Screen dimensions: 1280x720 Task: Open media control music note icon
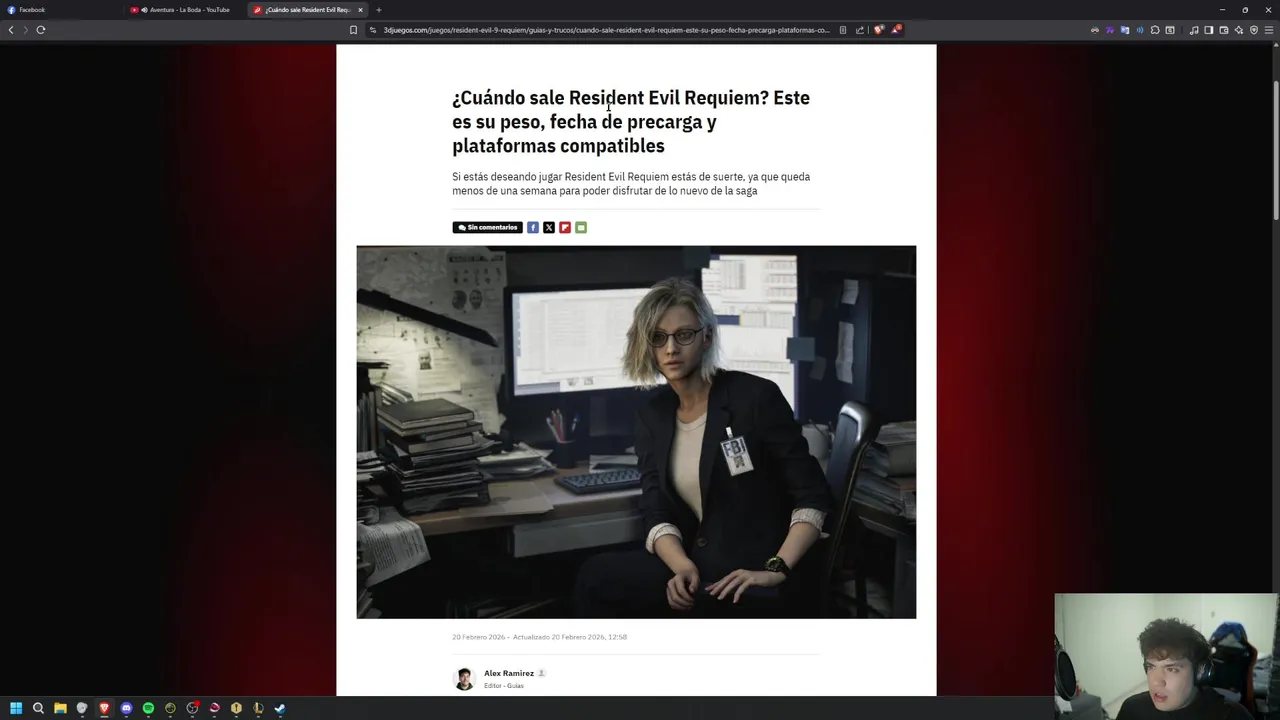click(1194, 30)
